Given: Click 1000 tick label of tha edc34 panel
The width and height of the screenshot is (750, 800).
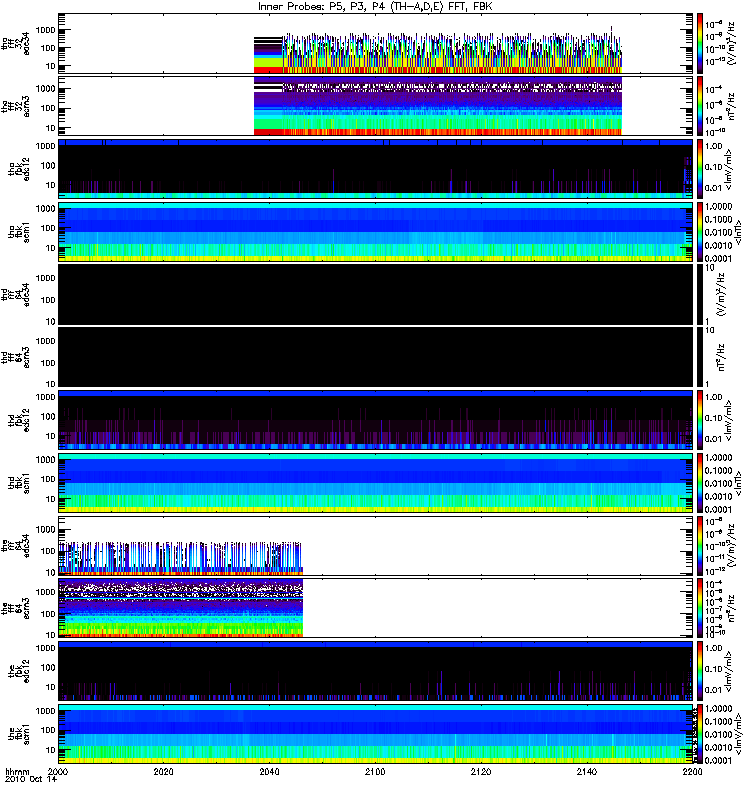Looking at the screenshot, I should tap(45, 30).
